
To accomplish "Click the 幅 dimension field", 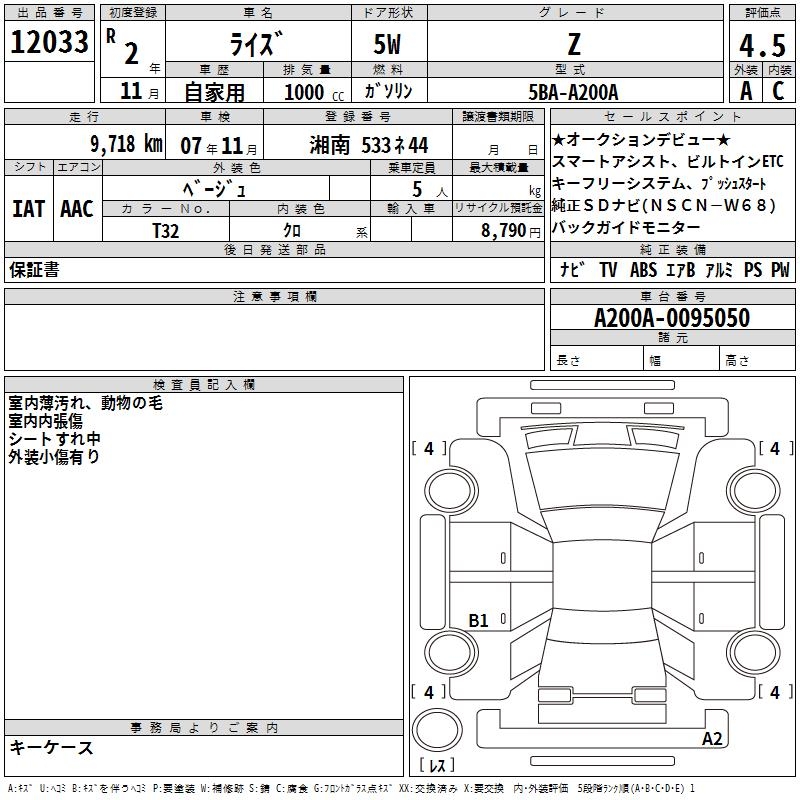I will [x=681, y=359].
